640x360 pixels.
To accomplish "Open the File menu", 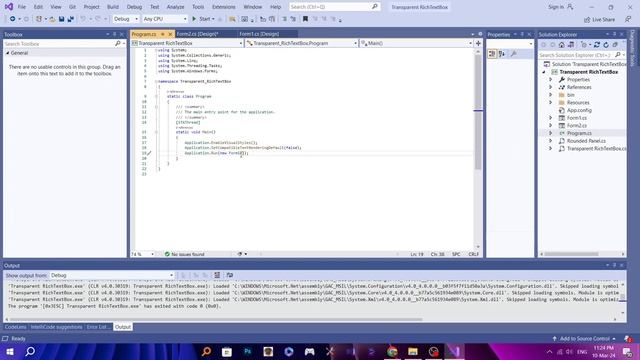I will coord(22,7).
